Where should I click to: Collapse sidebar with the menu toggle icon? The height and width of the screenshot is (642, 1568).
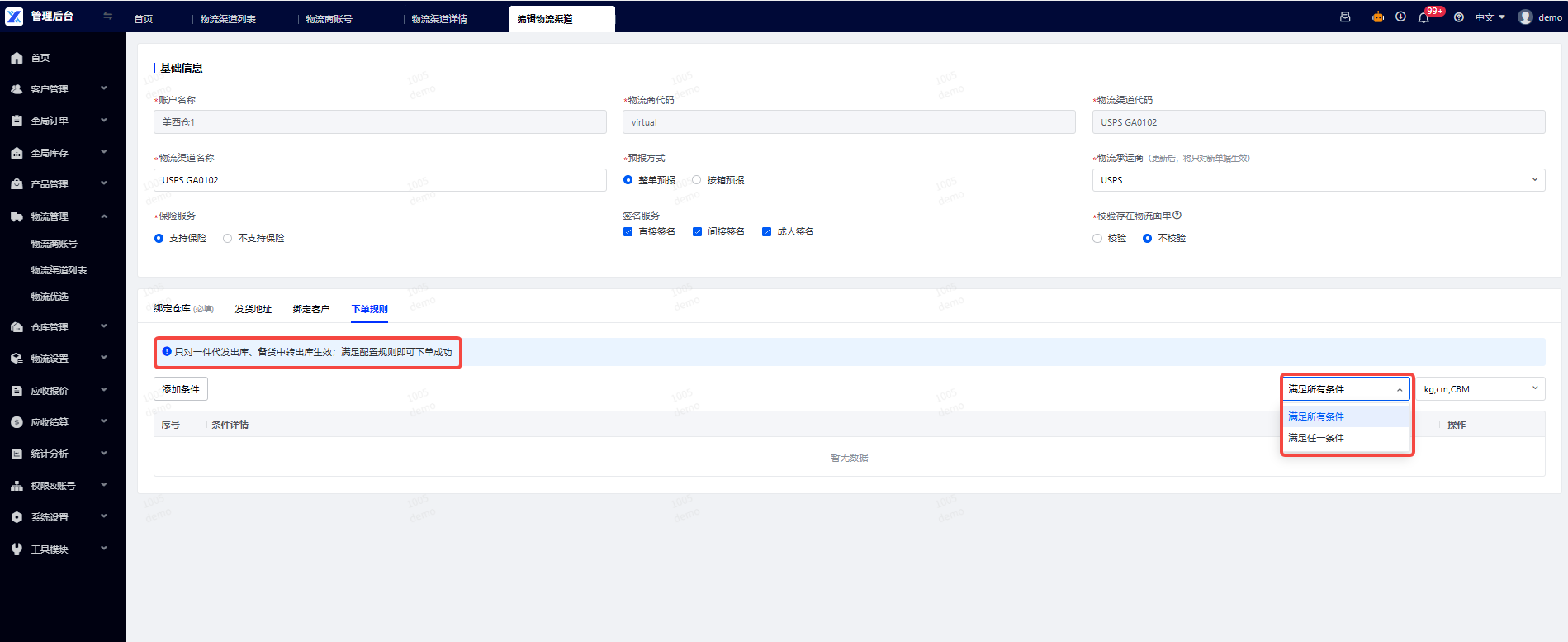point(107,17)
